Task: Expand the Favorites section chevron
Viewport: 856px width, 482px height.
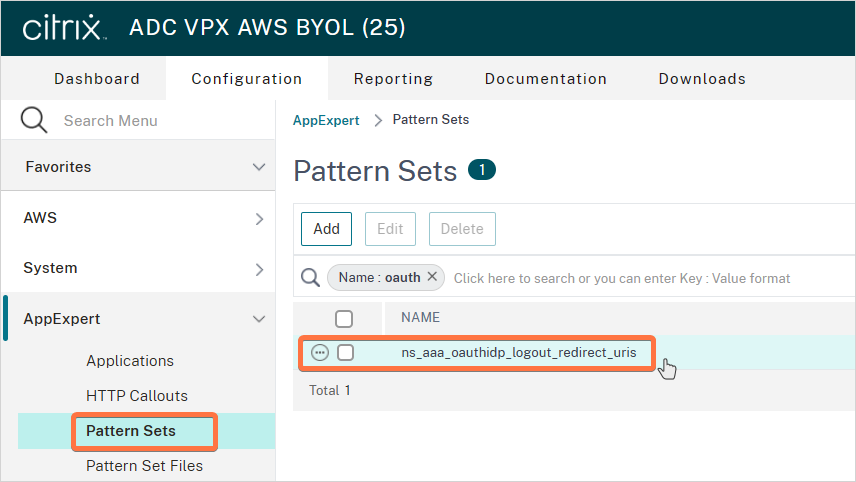Action: coord(259,167)
